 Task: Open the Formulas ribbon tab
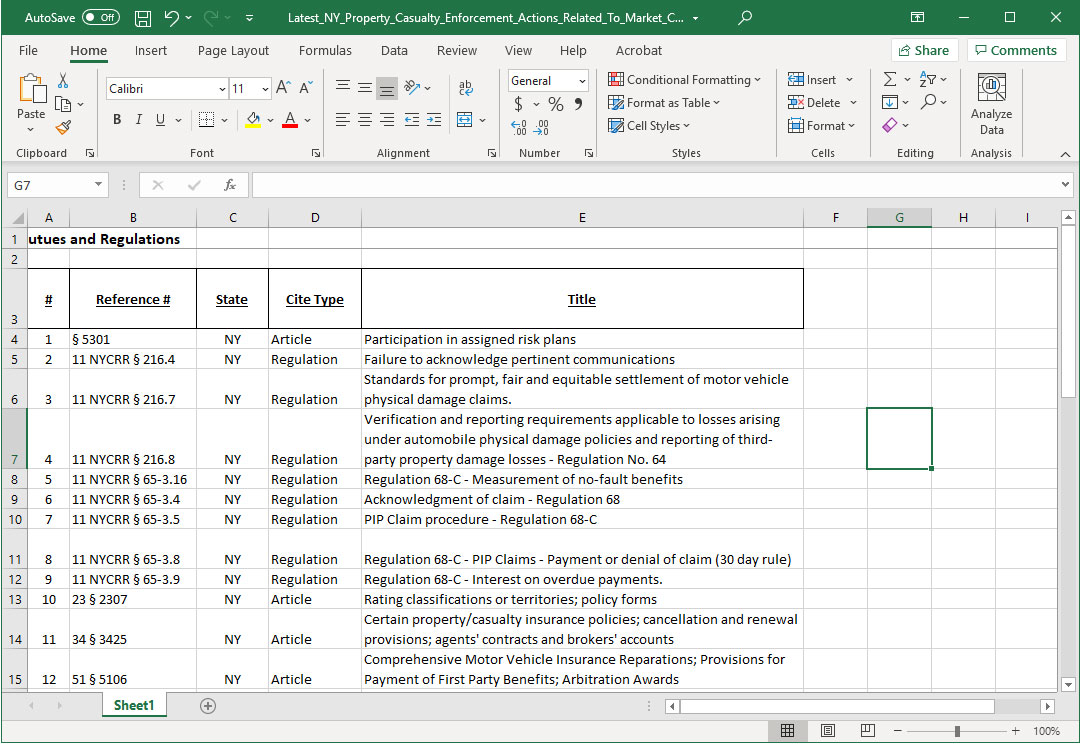[325, 50]
